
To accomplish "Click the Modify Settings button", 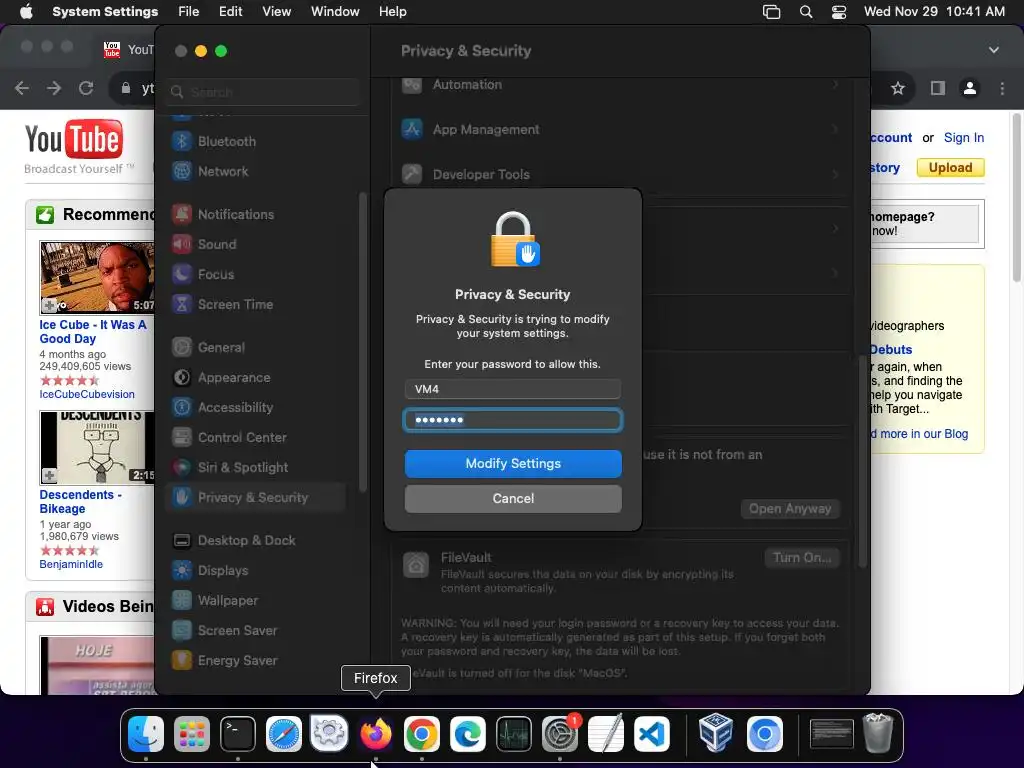I will [x=513, y=464].
